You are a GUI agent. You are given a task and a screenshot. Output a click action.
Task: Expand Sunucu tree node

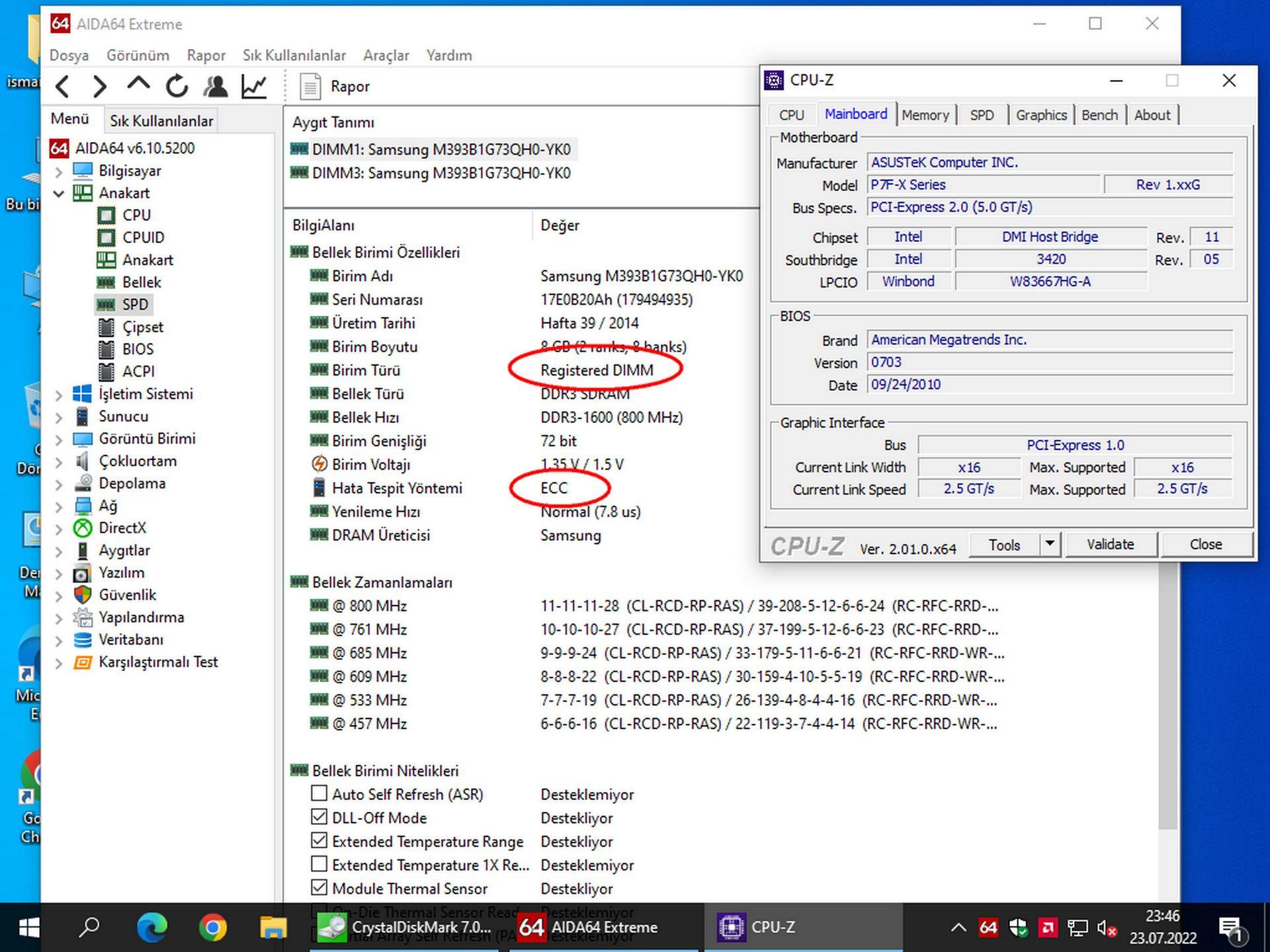(59, 418)
